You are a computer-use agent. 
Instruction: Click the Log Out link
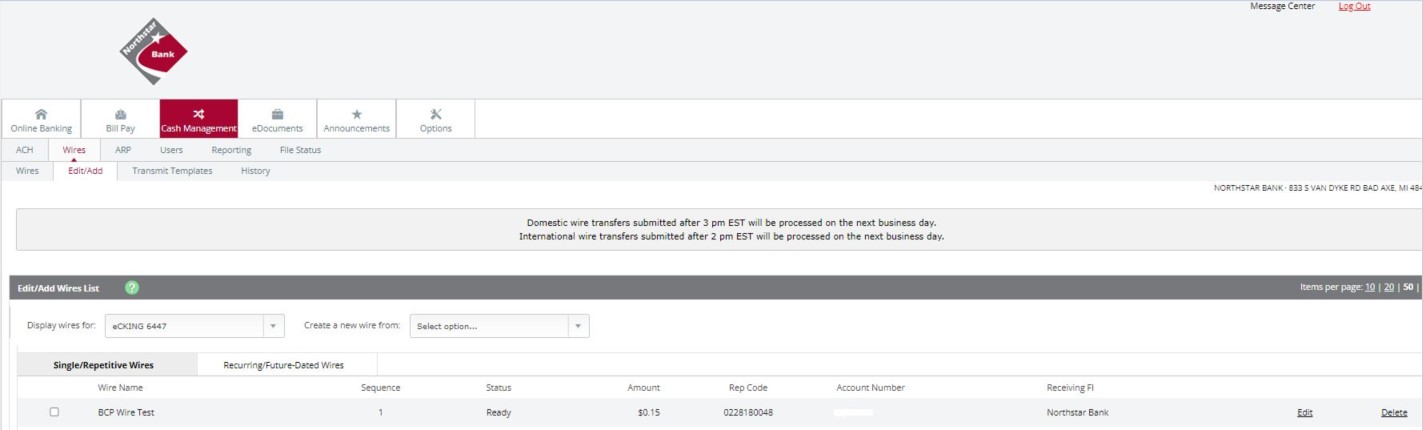click(x=1354, y=7)
